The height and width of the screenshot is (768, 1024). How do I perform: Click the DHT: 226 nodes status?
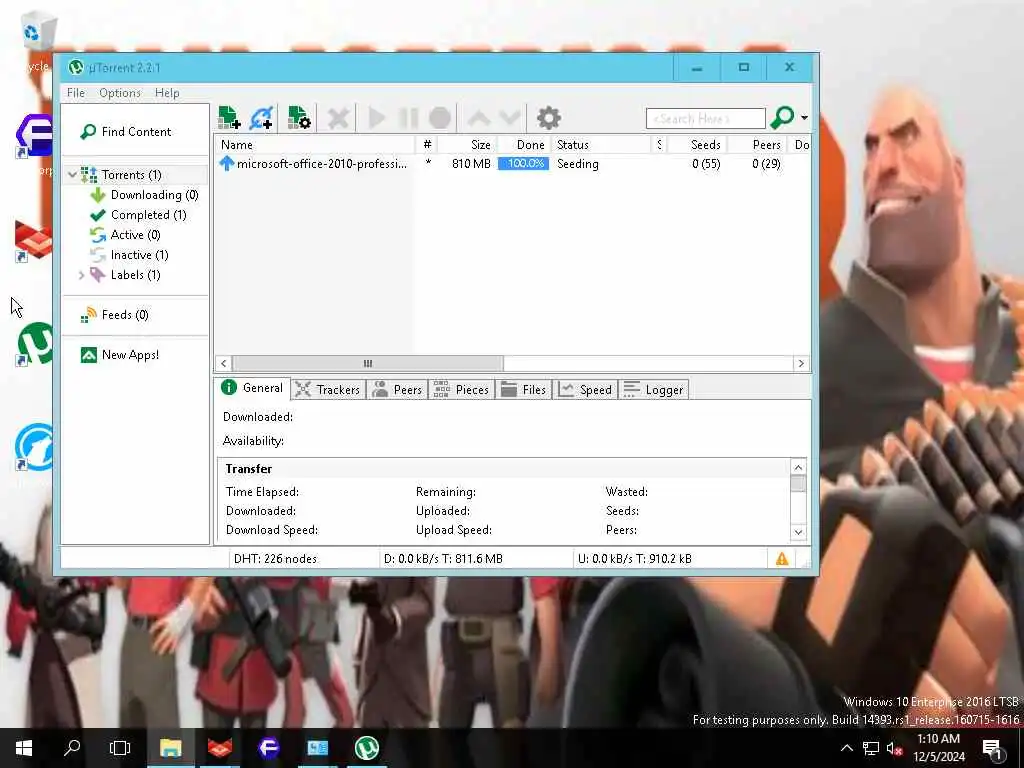(275, 559)
